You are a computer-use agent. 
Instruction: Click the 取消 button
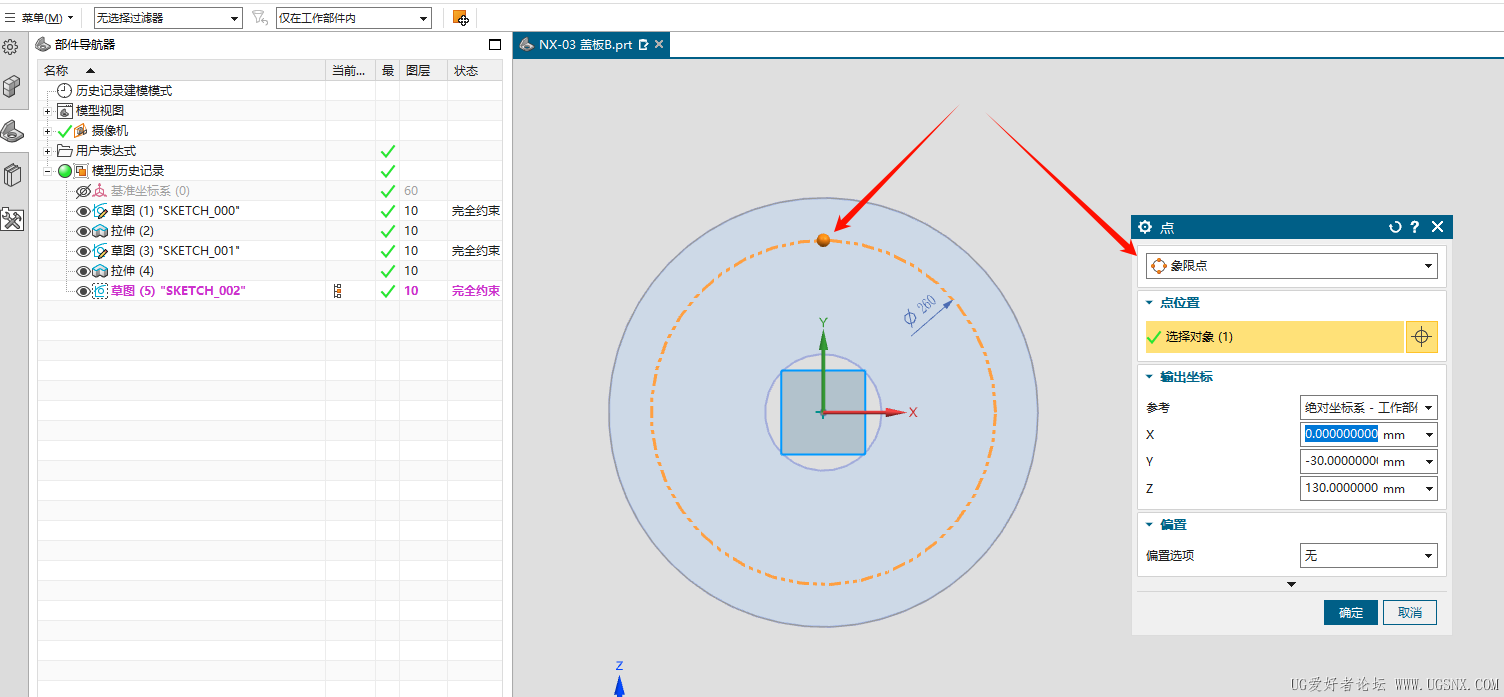point(1409,612)
